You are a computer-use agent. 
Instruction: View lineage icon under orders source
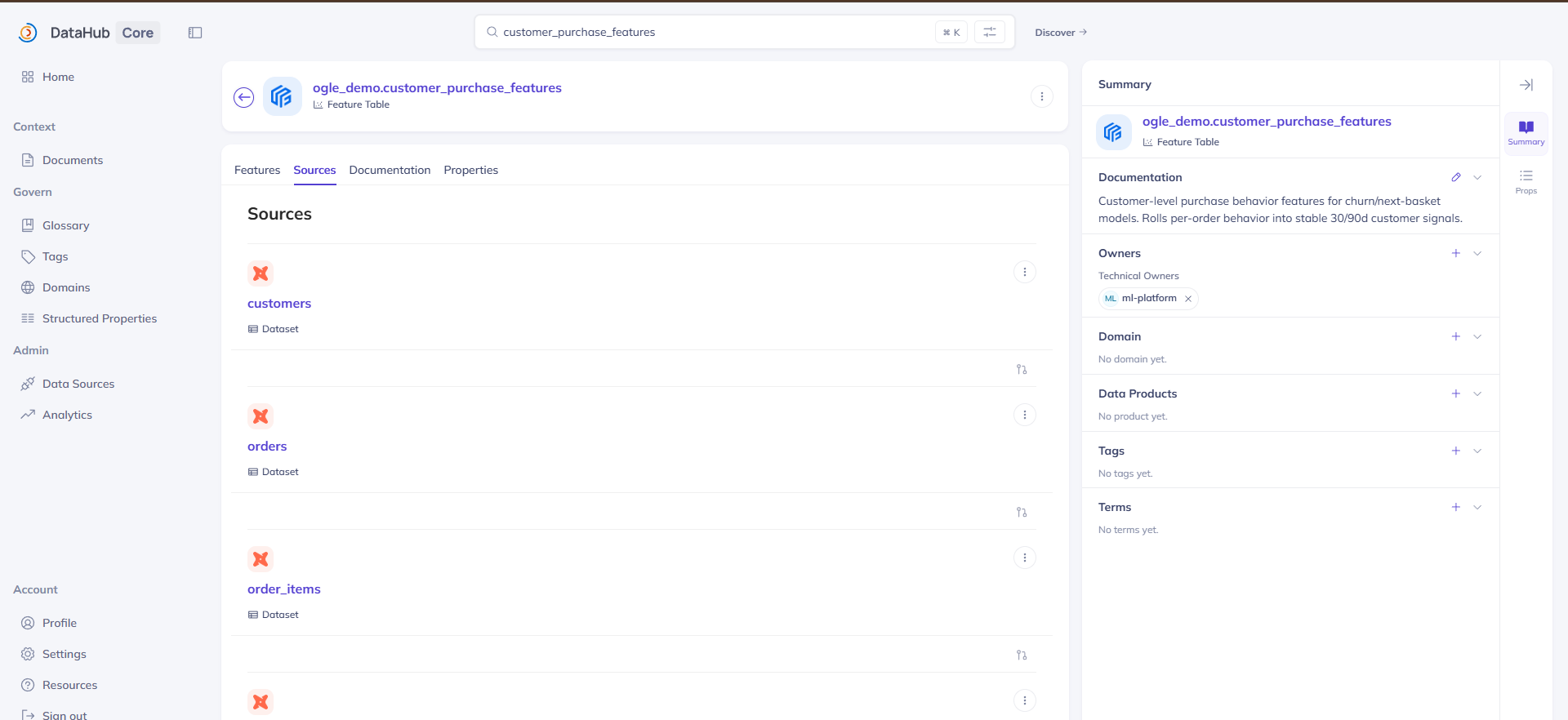1022,512
